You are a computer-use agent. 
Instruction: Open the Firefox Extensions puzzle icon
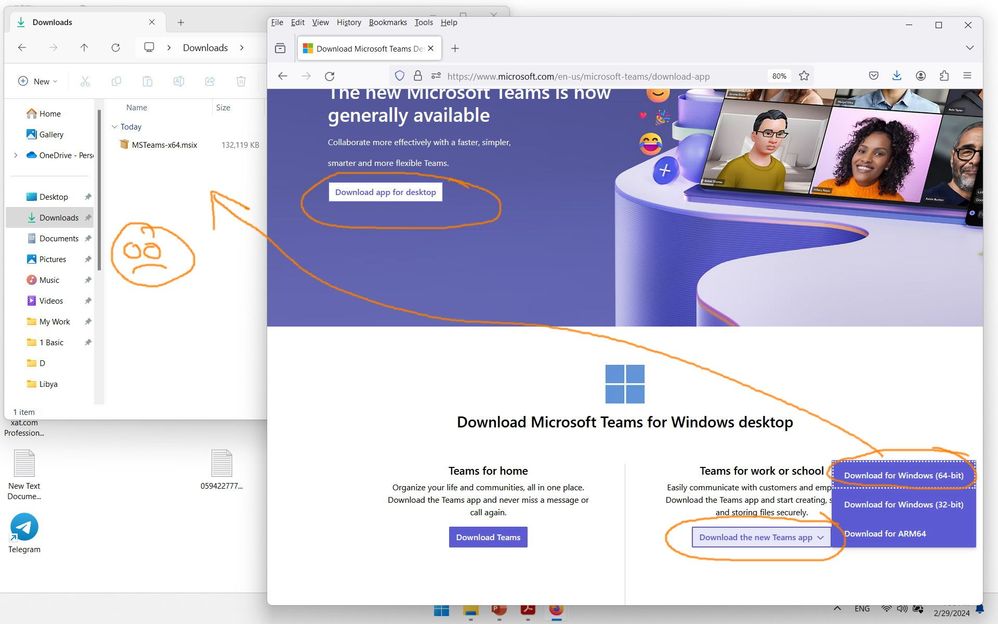pyautogui.click(x=944, y=76)
